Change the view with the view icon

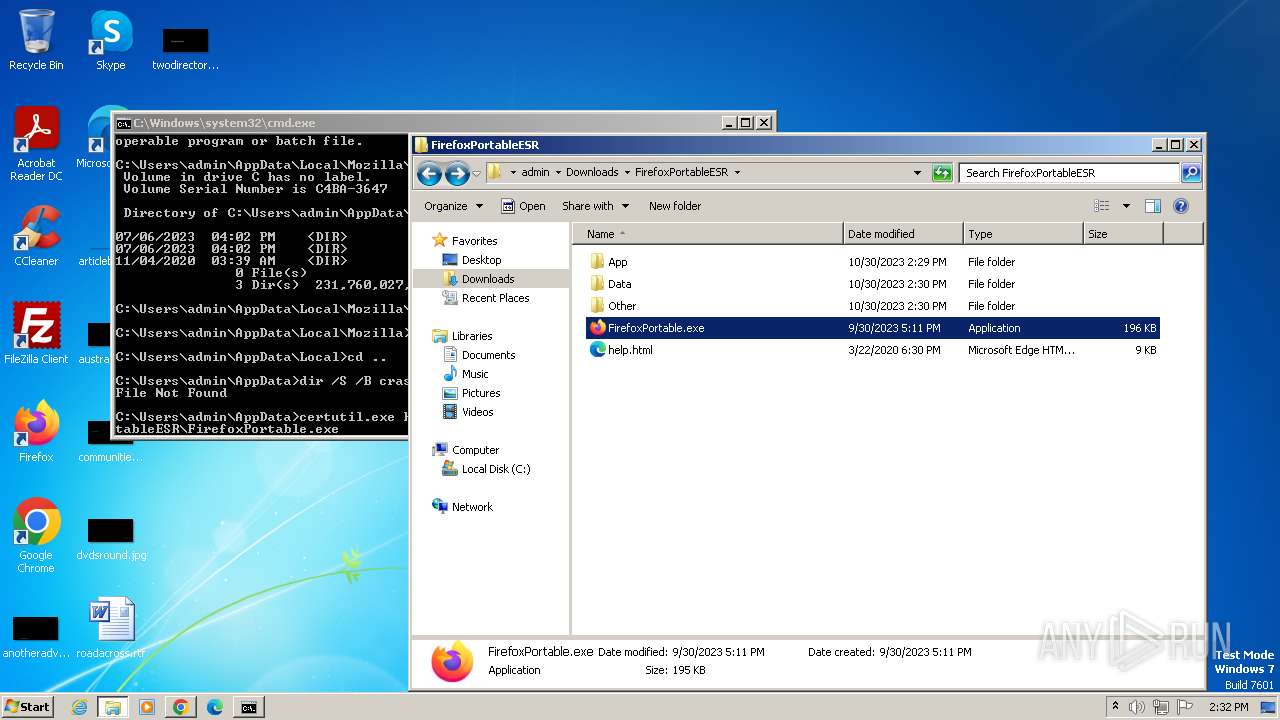coord(1101,206)
